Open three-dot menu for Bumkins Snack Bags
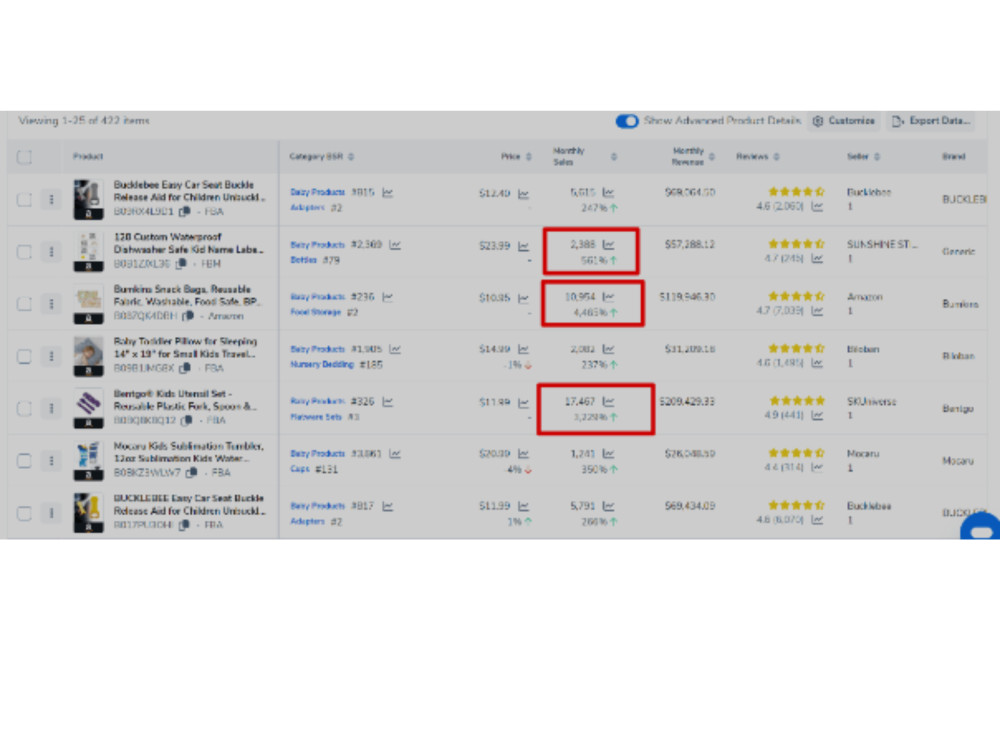Image resolution: width=1000 pixels, height=750 pixels. coord(52,304)
